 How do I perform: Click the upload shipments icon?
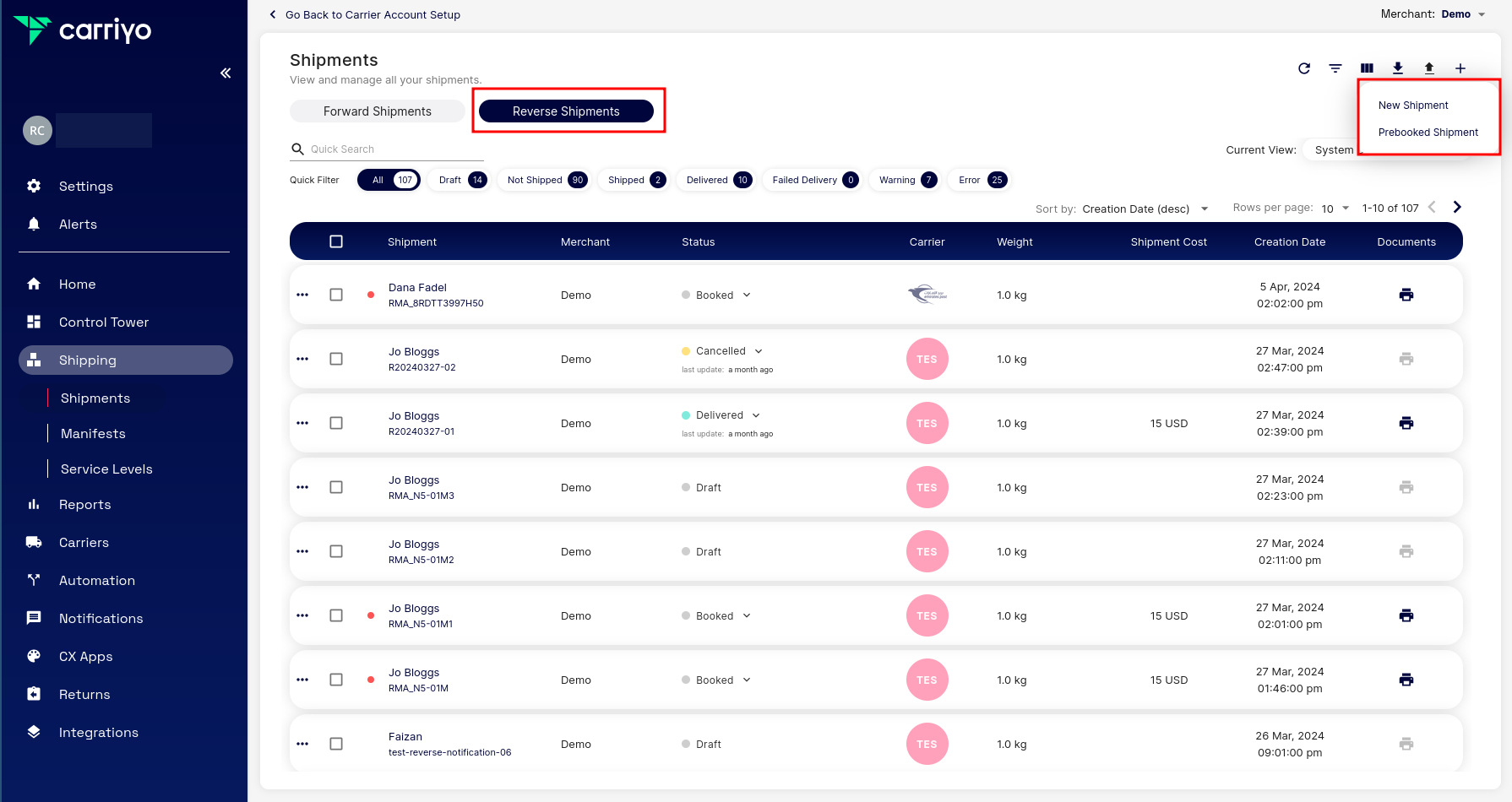pyautogui.click(x=1428, y=68)
